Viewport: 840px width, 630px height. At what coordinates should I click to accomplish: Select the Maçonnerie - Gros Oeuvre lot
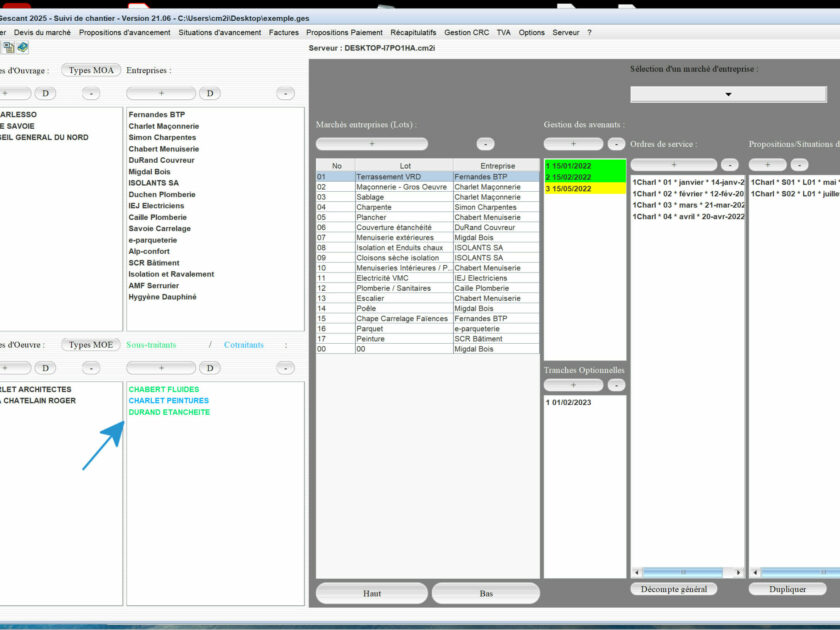pos(428,187)
